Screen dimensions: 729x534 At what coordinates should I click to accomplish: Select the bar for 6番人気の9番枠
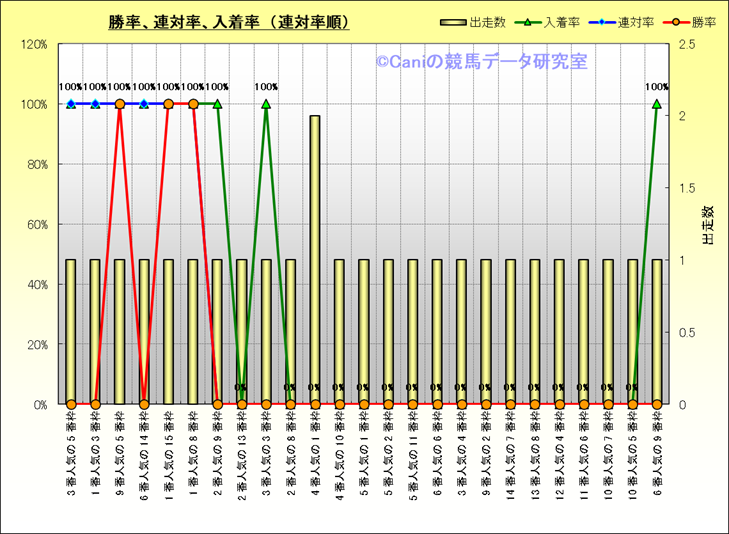(657, 330)
